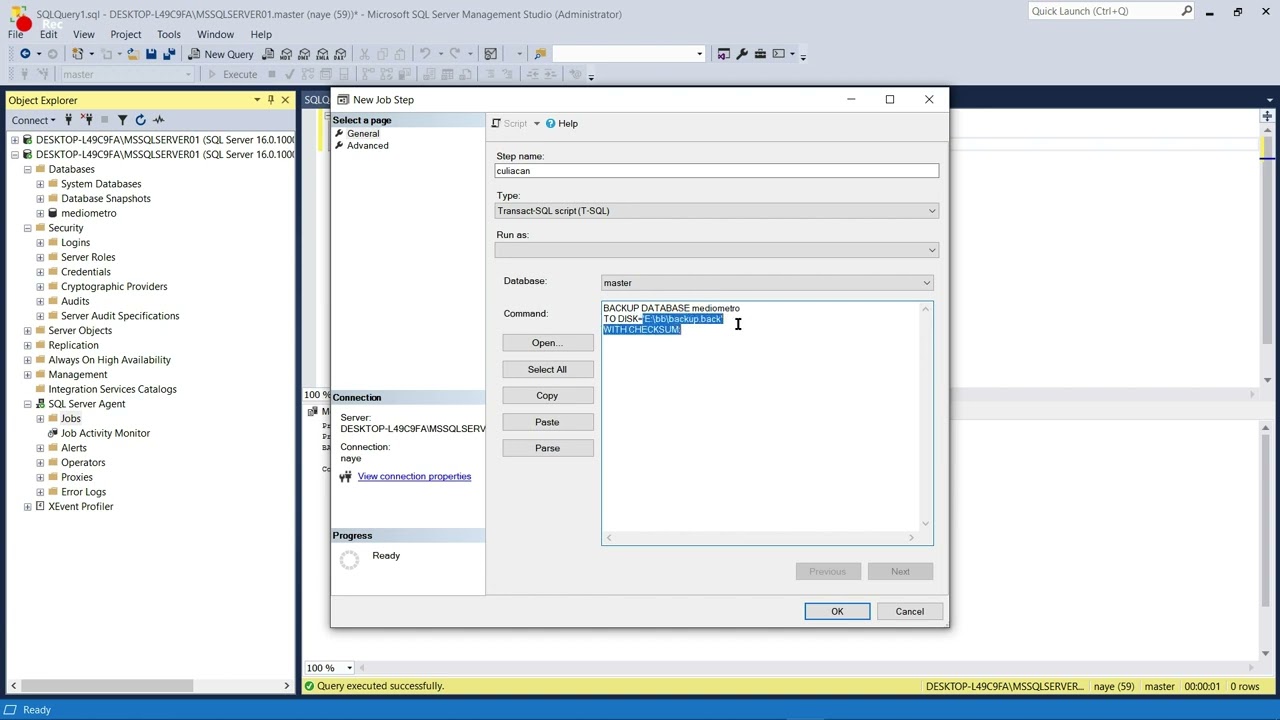Screen dimensions: 1280x720
Task: Click the Find in files icon
Action: 540,54
